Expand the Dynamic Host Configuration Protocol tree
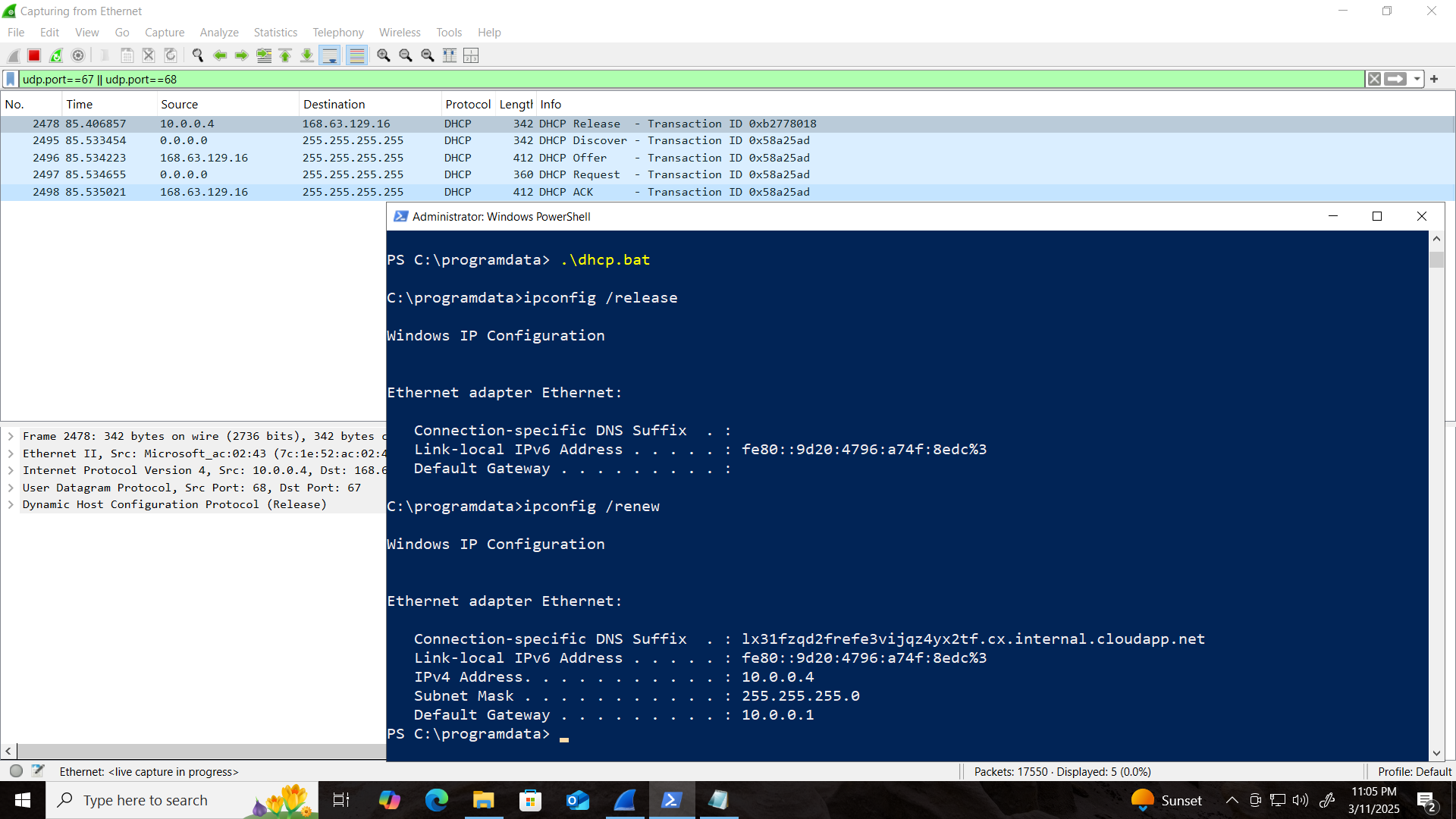 point(11,504)
